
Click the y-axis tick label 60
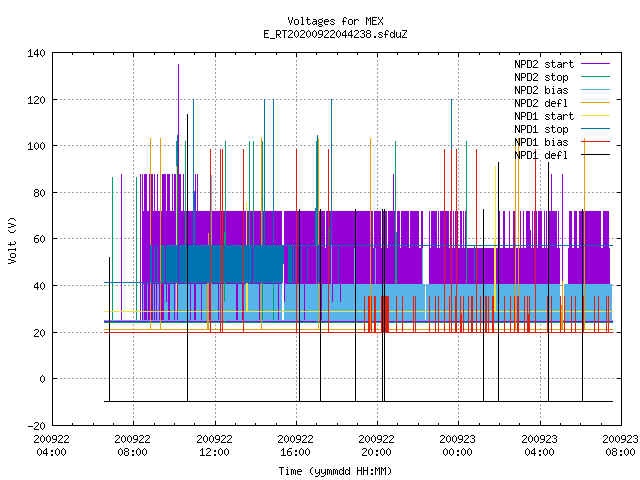coord(40,239)
